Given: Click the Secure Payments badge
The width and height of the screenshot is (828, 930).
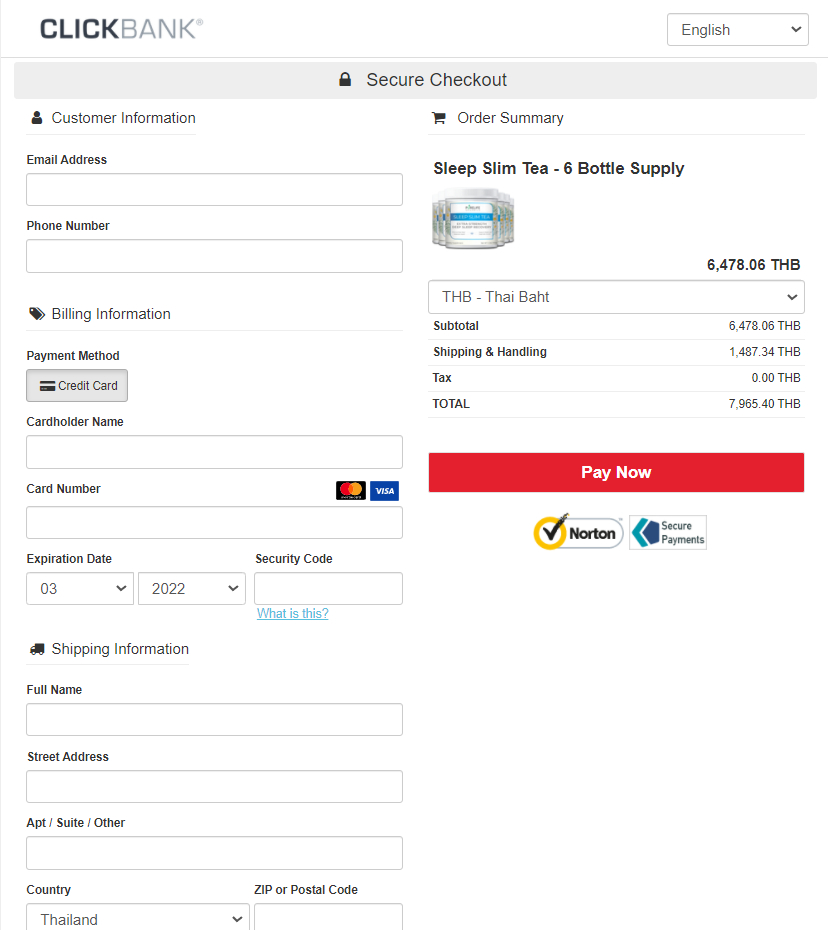Looking at the screenshot, I should [668, 532].
